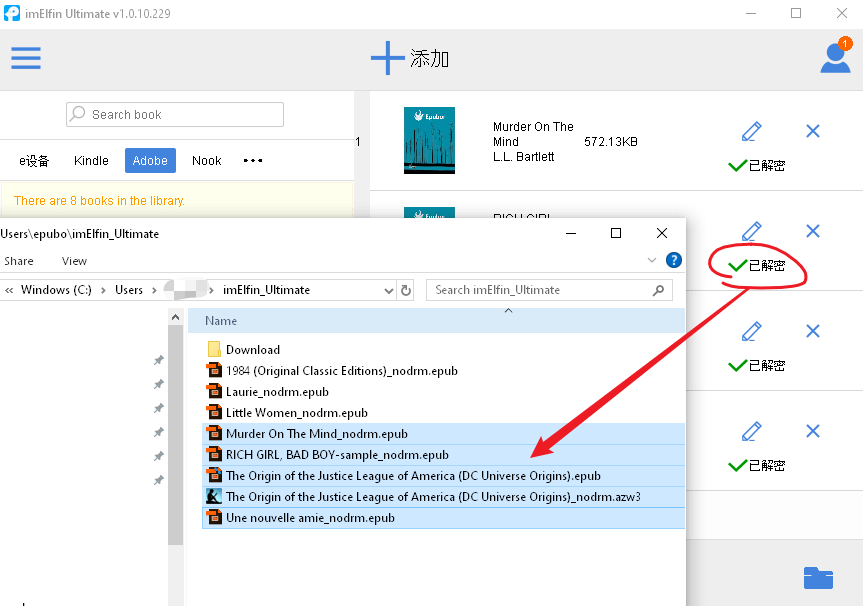Screen dimensions: 863x606
Task: Click the blue plus add icon
Action: [387, 58]
